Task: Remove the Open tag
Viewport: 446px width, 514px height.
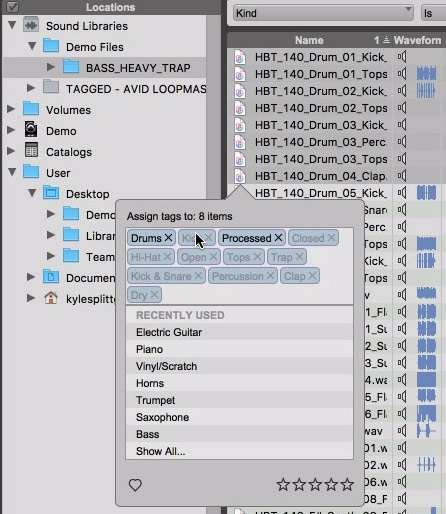Action: coord(213,257)
